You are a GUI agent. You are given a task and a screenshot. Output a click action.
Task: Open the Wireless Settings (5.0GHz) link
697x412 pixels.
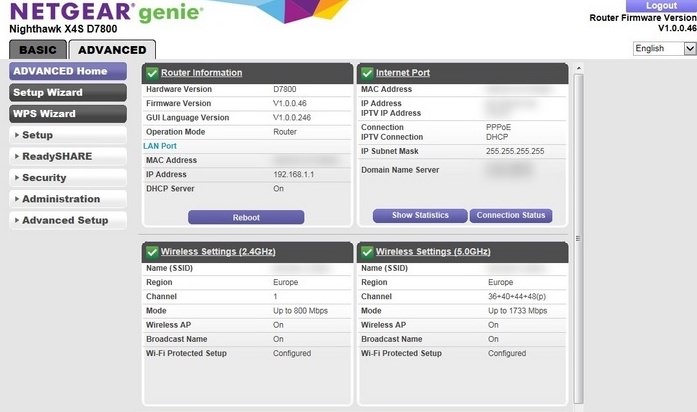(433, 252)
